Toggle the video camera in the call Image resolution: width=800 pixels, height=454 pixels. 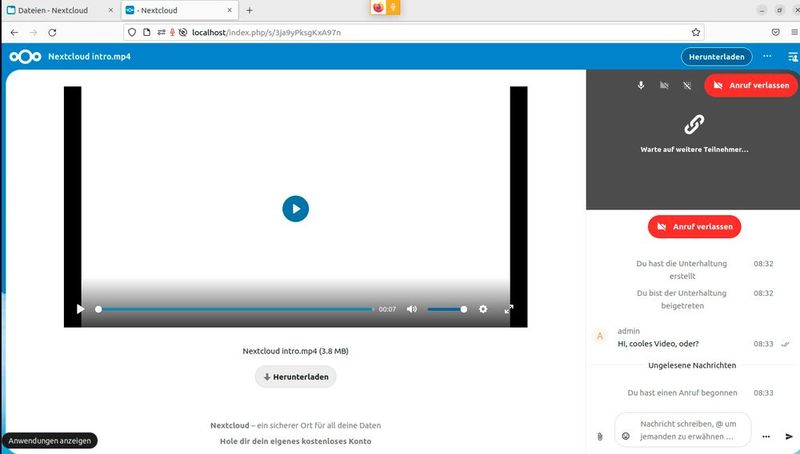[x=664, y=85]
